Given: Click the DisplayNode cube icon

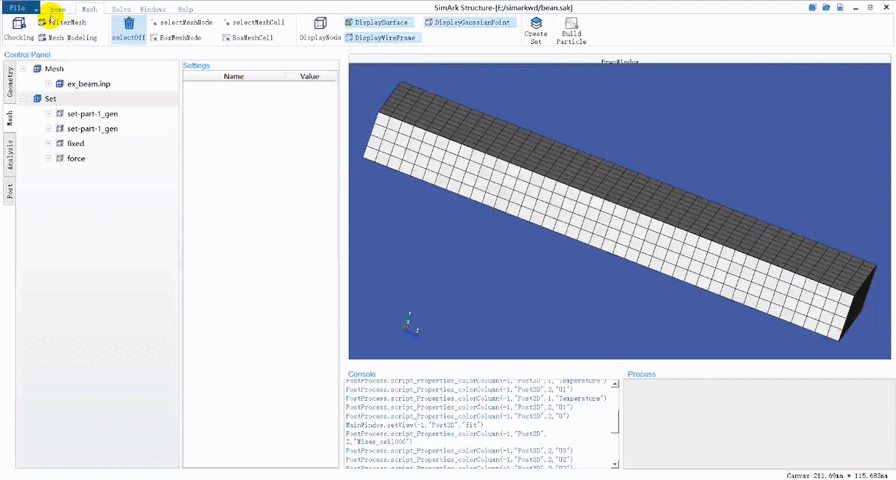Looking at the screenshot, I should tap(320, 23).
